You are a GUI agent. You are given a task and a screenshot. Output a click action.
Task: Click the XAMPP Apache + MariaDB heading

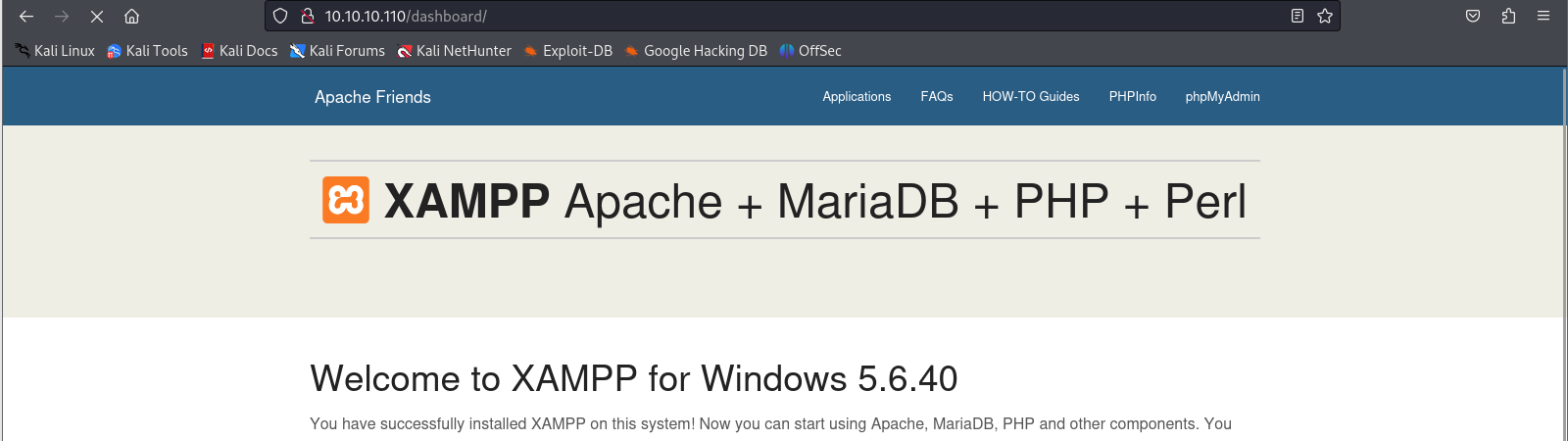tap(815, 201)
